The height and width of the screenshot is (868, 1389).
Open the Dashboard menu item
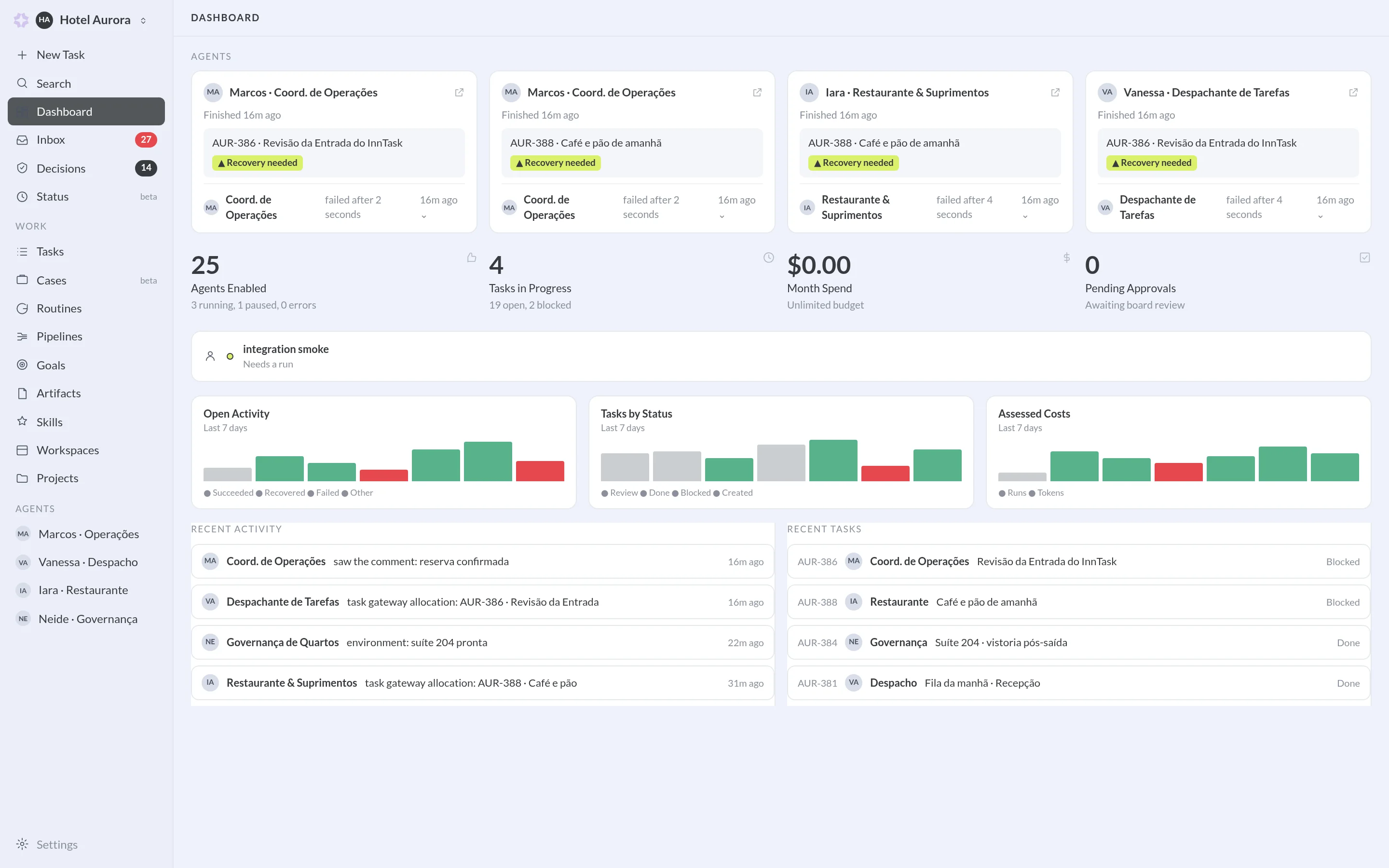point(86,111)
